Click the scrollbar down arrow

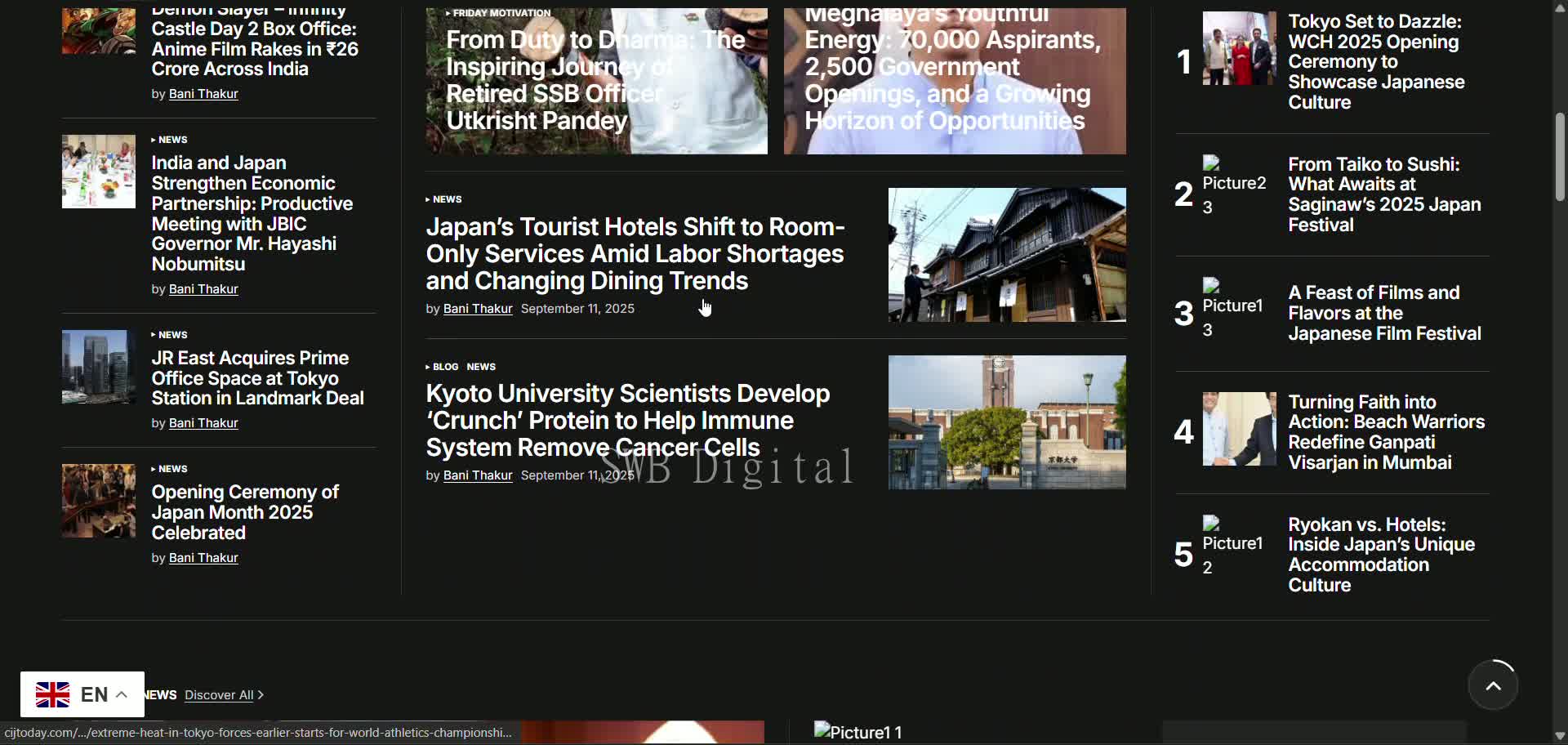click(1558, 736)
